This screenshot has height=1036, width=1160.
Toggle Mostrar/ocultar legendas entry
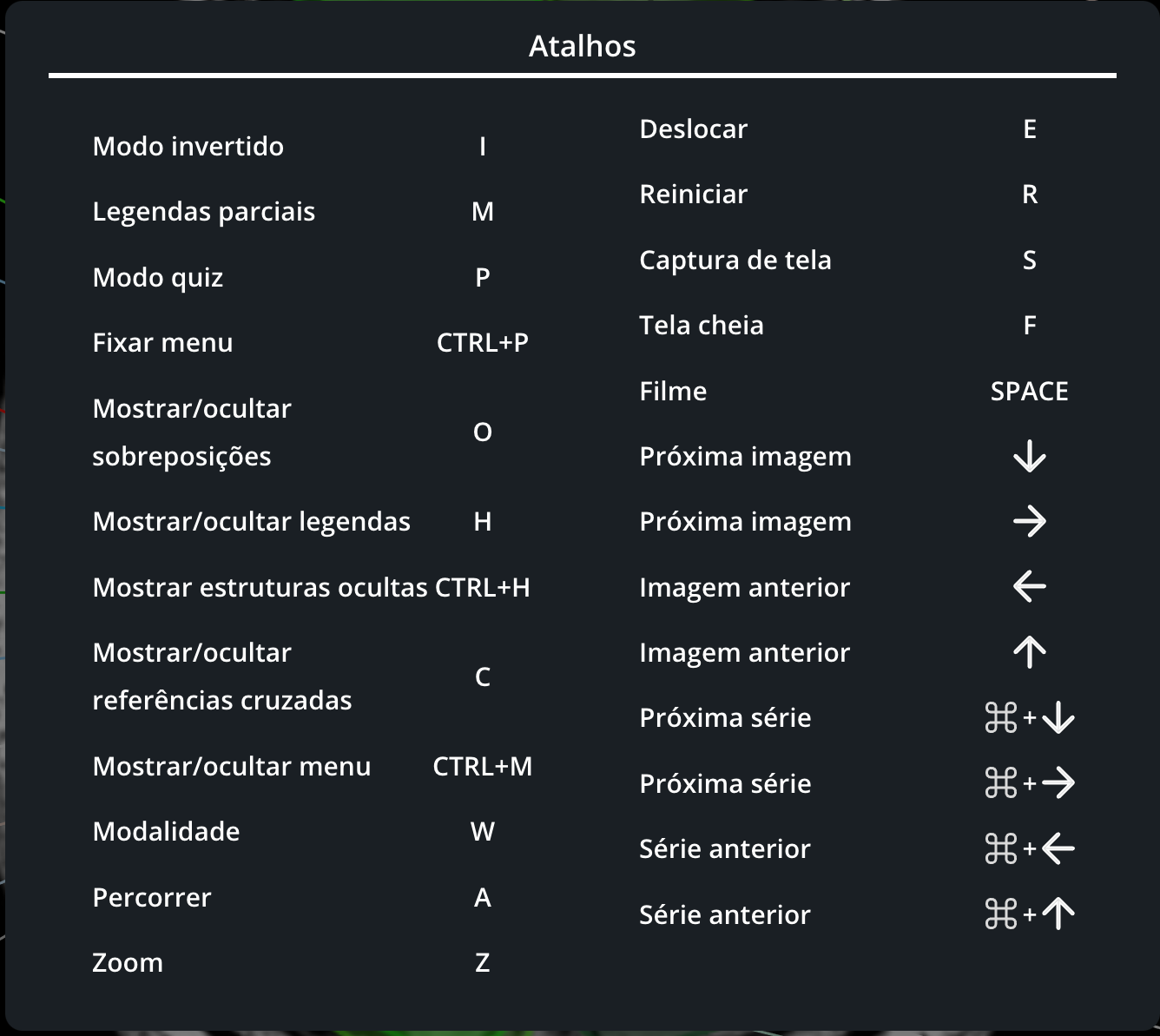point(252,521)
